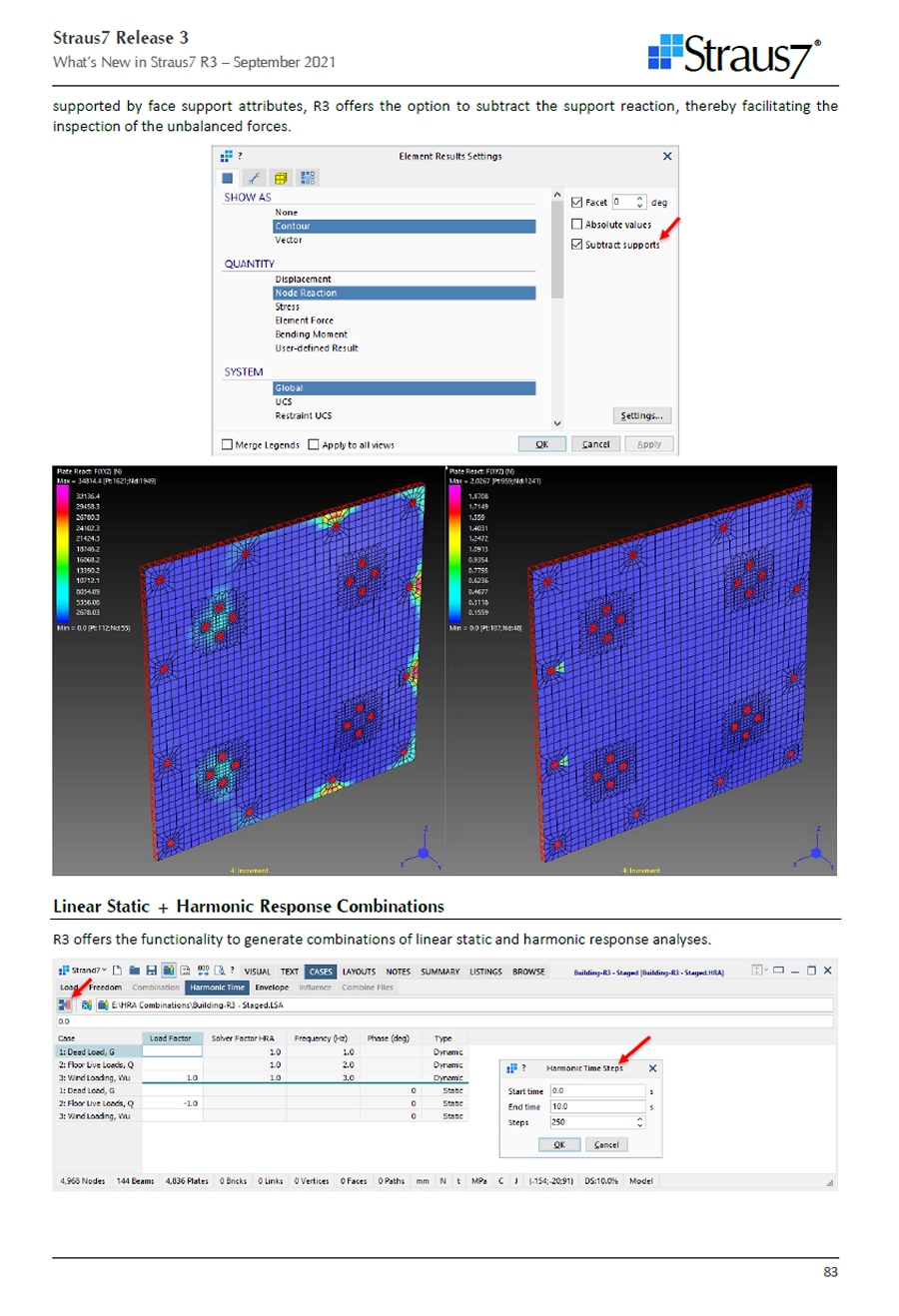Viewport: 899px width, 1316px height.
Task: Click the Steps spinner arrows
Action: coord(640,1122)
